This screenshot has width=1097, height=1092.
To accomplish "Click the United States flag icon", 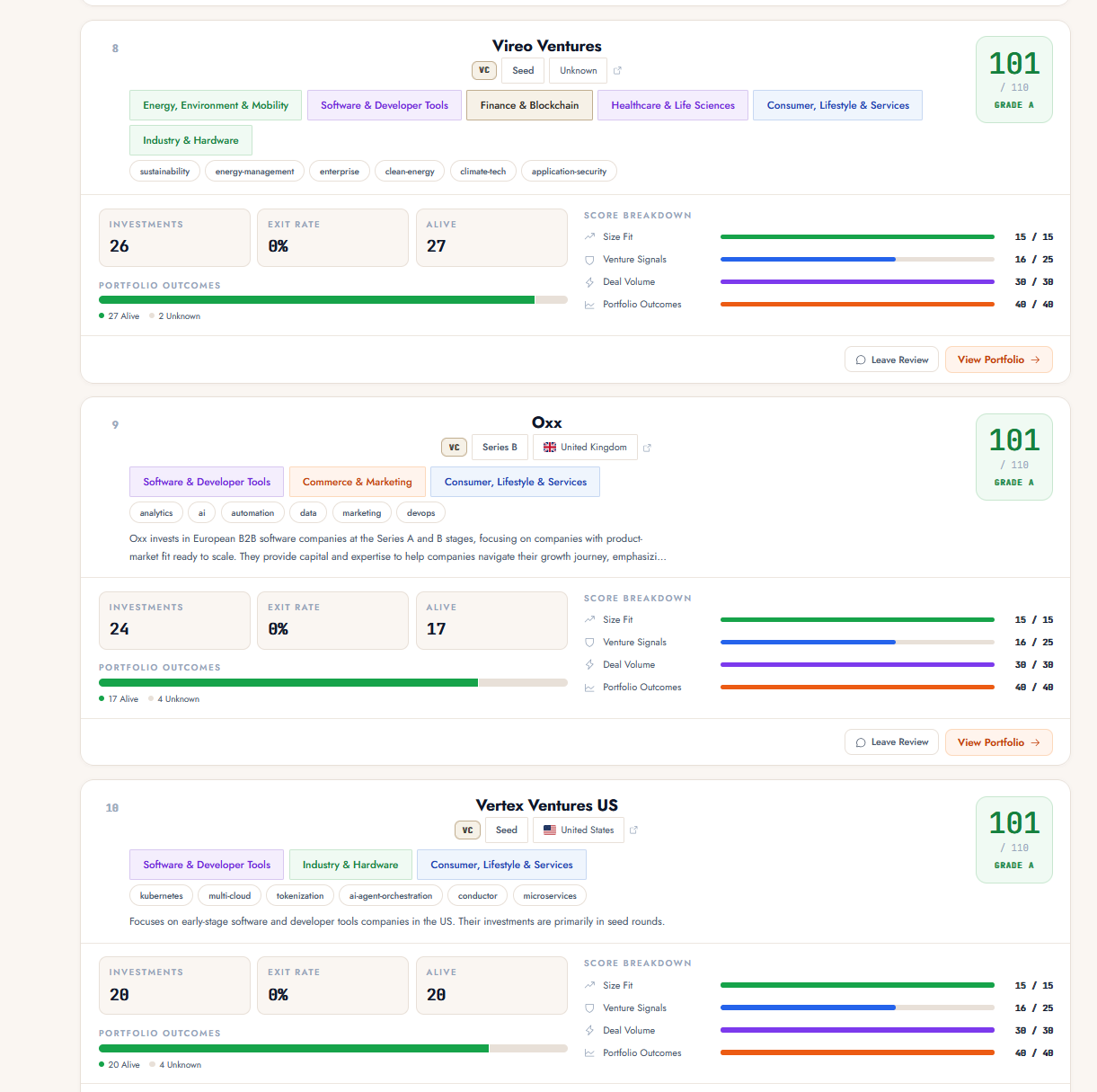I will (550, 830).
